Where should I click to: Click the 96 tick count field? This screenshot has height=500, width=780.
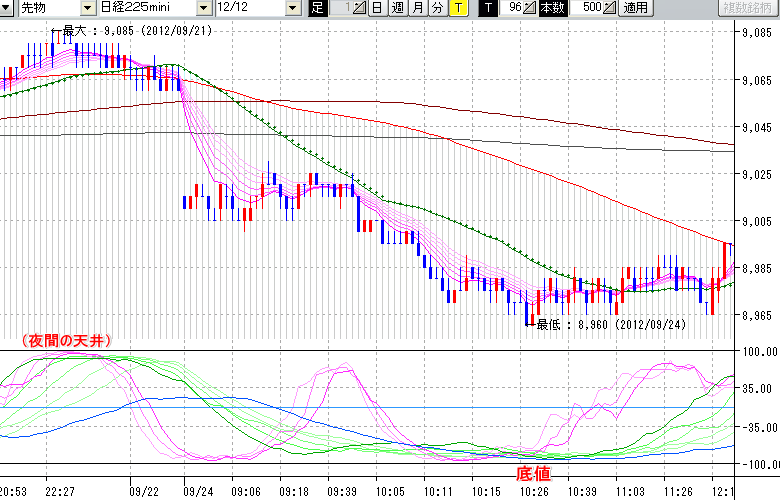coord(512,8)
